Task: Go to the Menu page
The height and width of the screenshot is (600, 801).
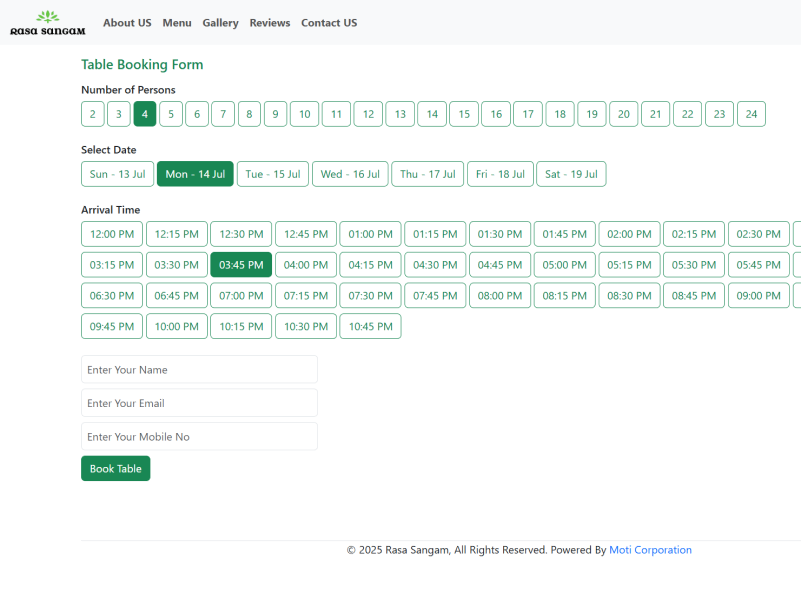Action: pos(177,23)
